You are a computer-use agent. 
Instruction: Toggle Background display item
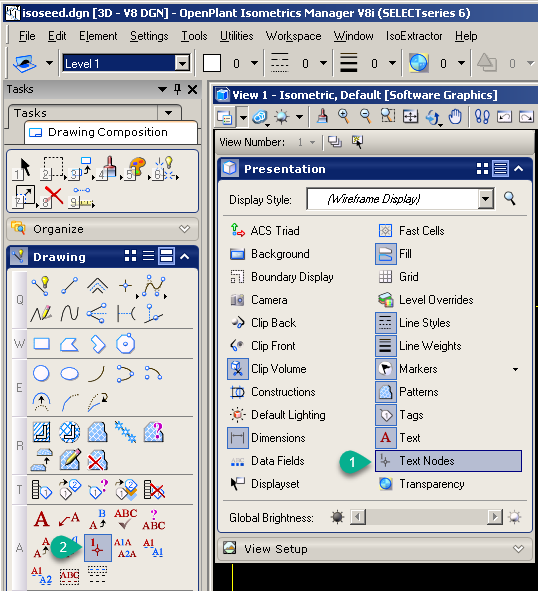tap(270, 254)
